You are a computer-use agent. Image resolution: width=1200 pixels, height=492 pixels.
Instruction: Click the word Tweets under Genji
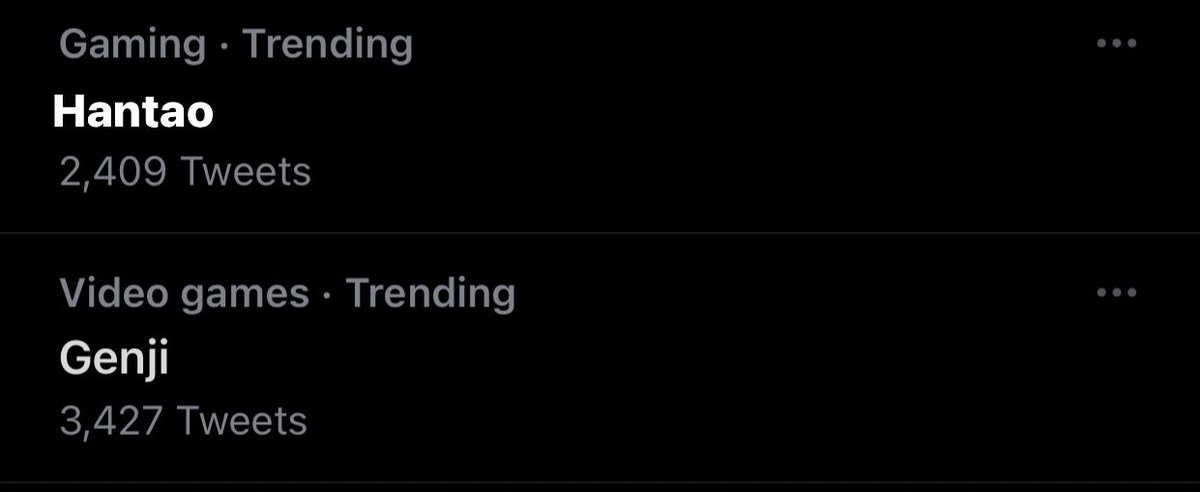tap(241, 421)
